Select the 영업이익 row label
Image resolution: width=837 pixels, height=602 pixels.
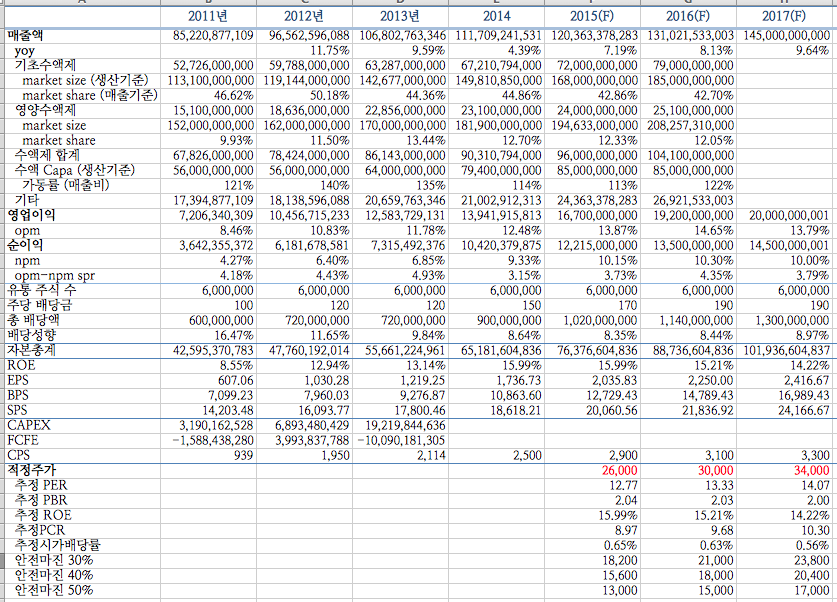[31, 215]
